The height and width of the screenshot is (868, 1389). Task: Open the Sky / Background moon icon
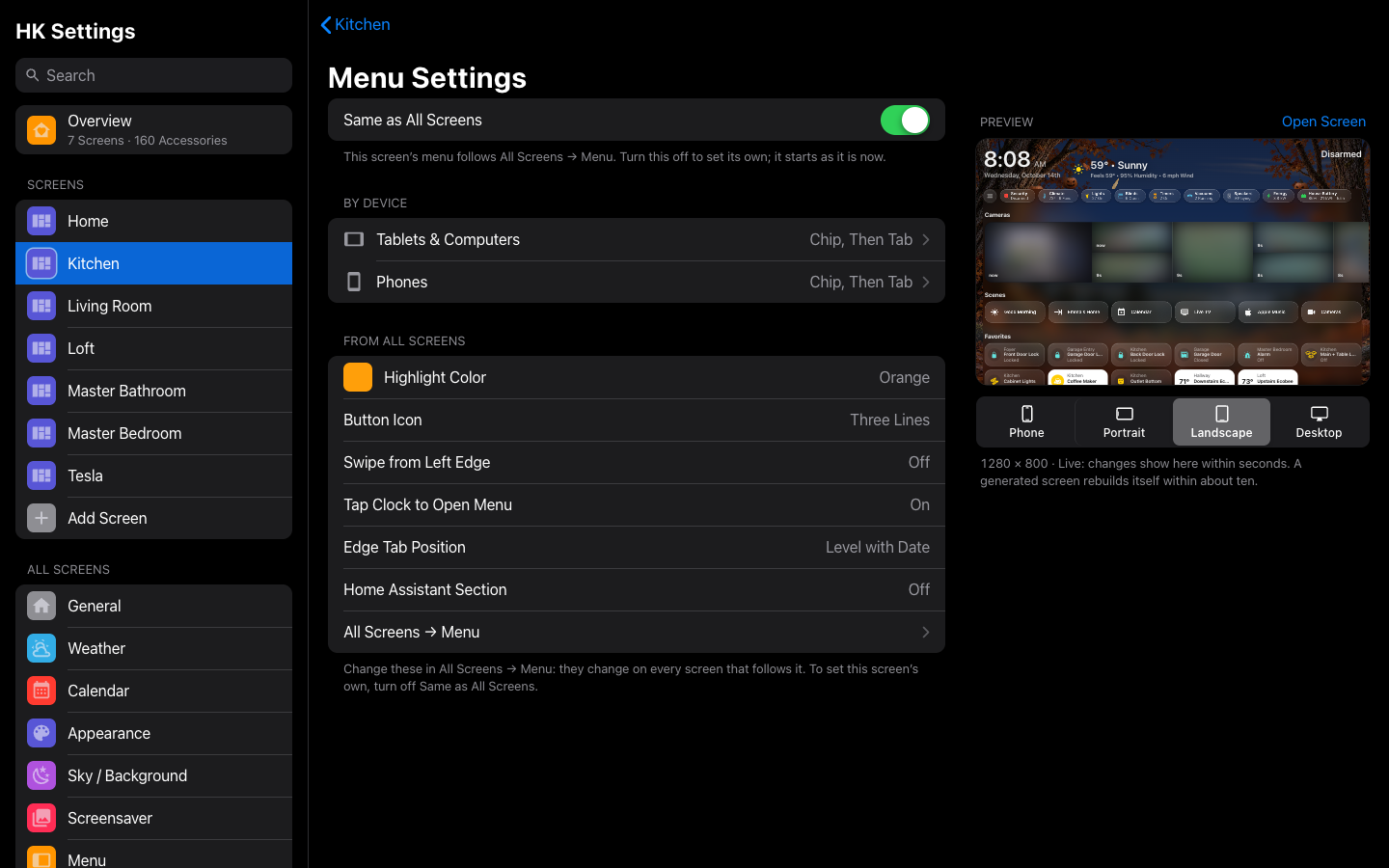point(41,775)
